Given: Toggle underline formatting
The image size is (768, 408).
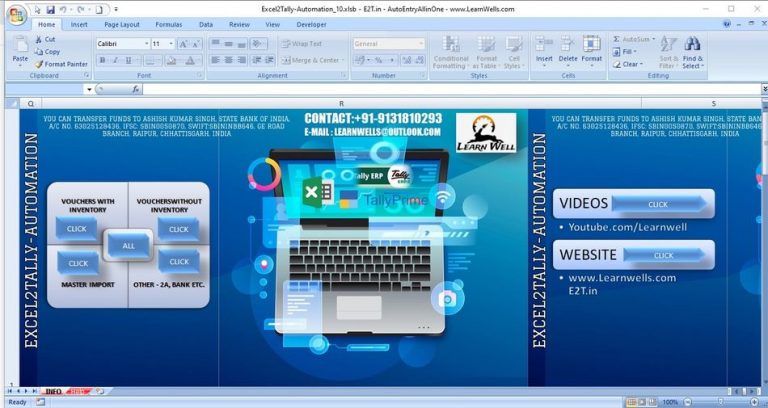Looking at the screenshot, I should pos(128,60).
